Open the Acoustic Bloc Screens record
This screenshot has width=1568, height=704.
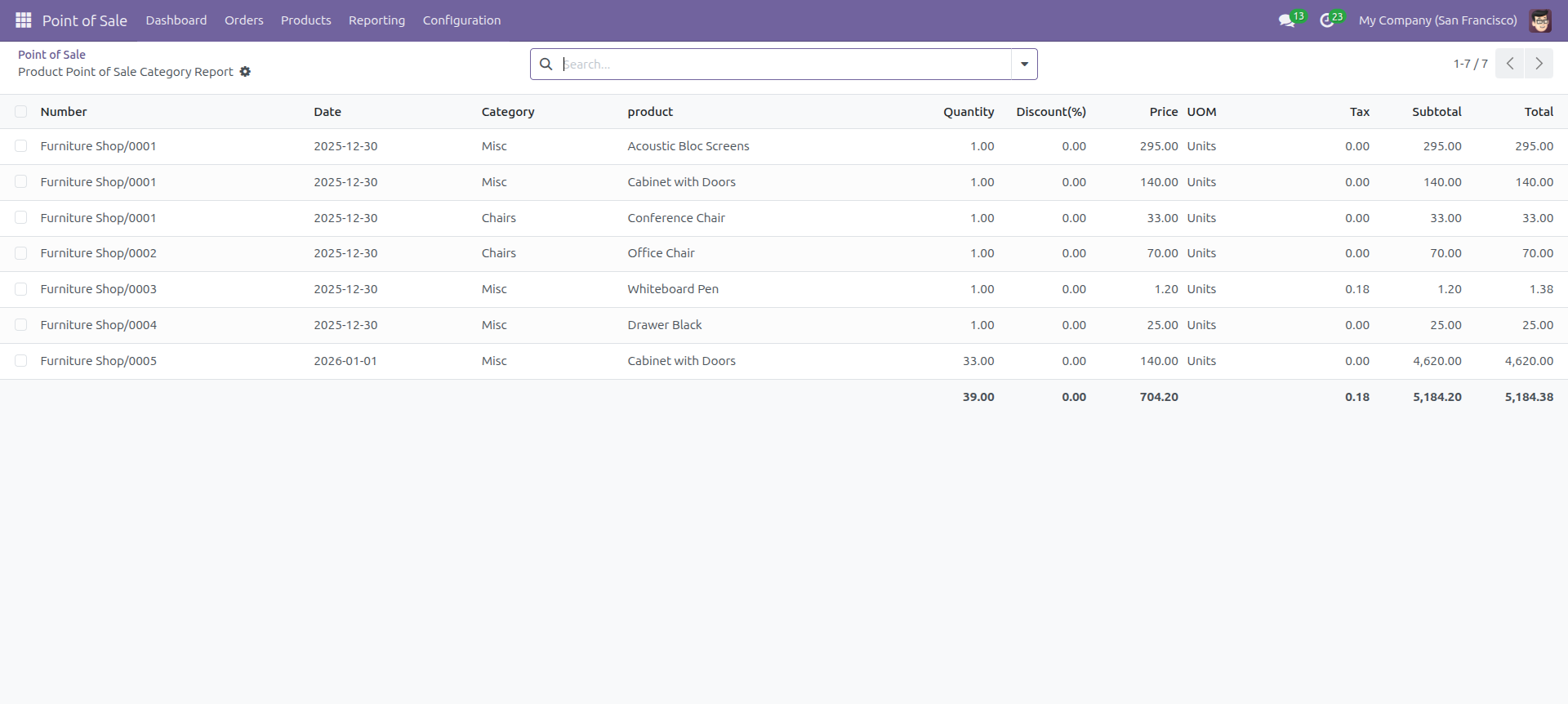688,146
